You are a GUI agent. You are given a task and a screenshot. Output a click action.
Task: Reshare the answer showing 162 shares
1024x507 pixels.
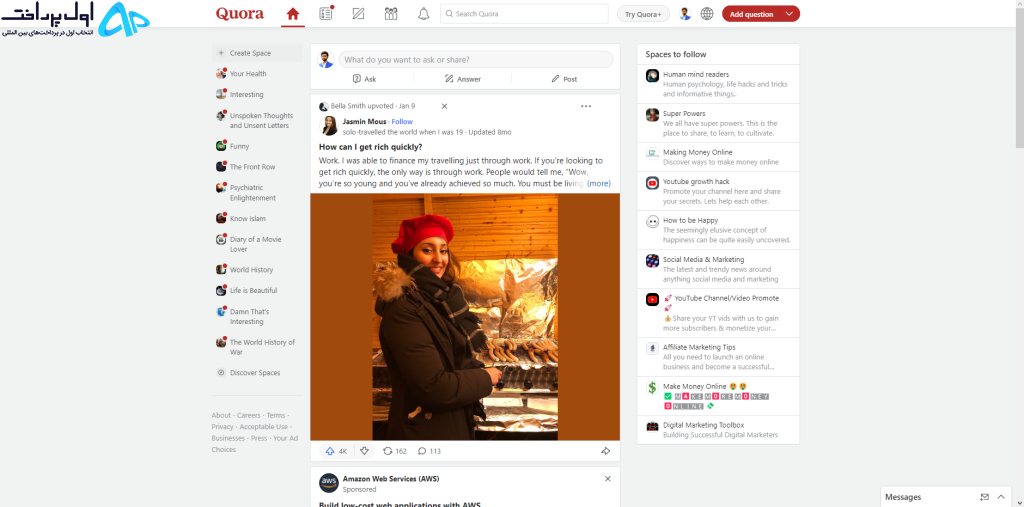(x=394, y=451)
